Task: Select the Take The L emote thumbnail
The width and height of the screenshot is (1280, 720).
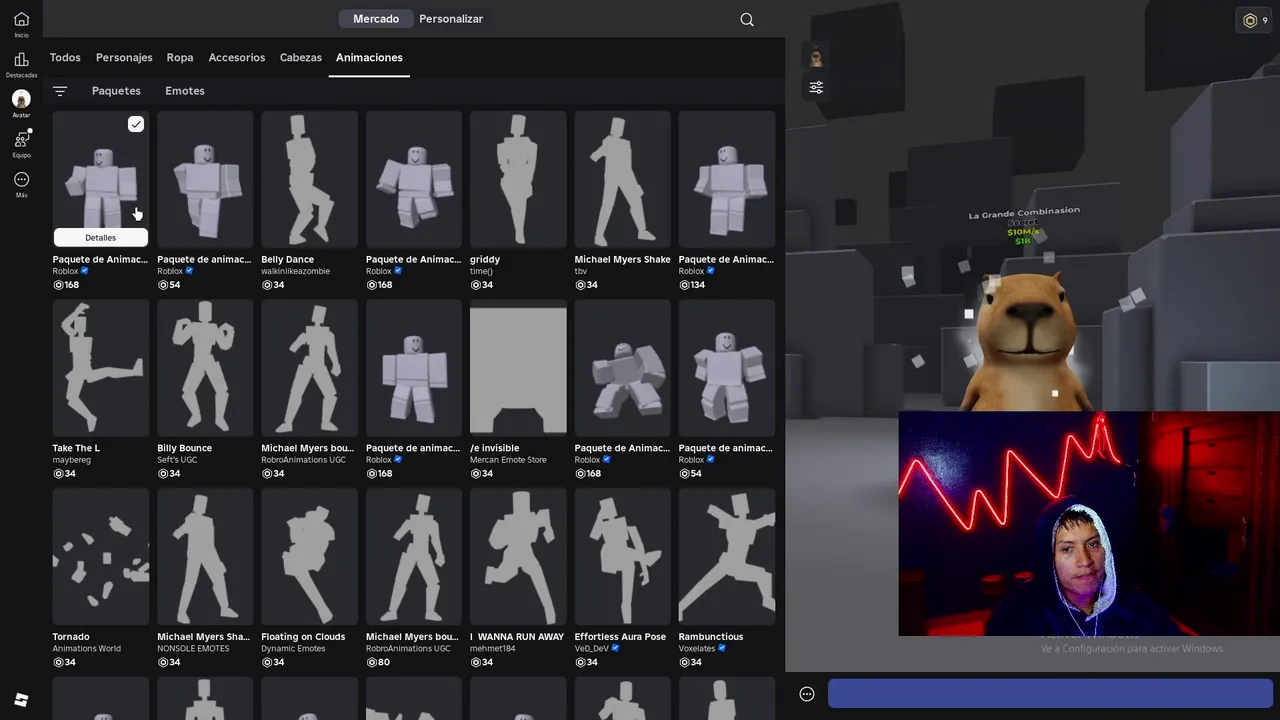Action: pyautogui.click(x=101, y=368)
